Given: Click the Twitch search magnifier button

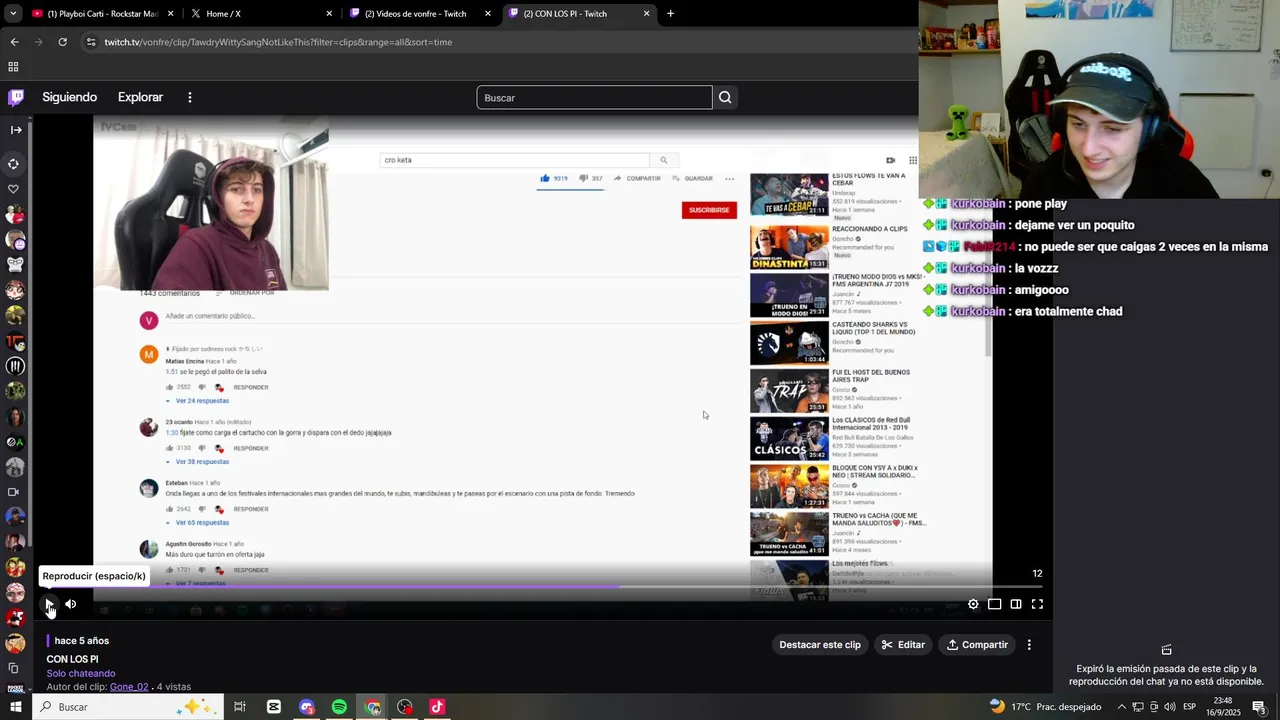Looking at the screenshot, I should pyautogui.click(x=725, y=97).
